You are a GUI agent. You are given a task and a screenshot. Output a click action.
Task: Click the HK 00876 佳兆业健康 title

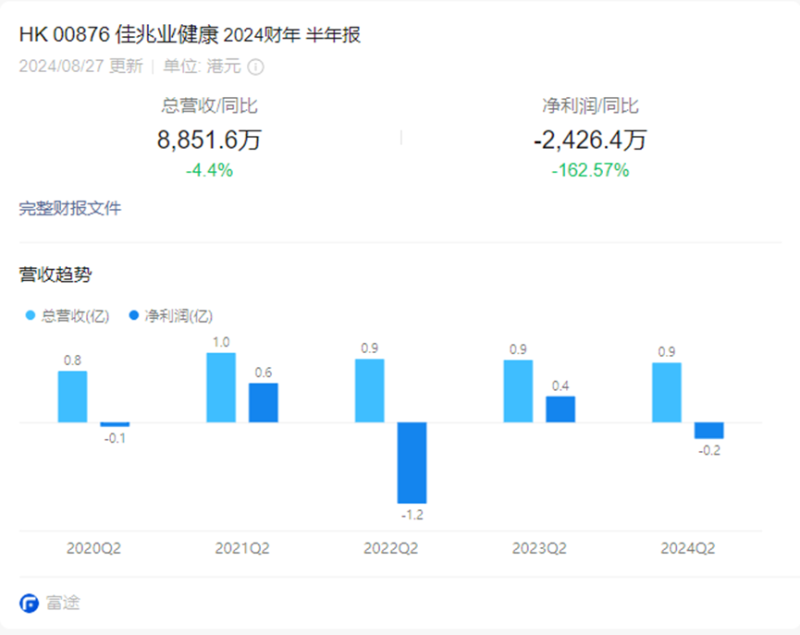[x=190, y=35]
